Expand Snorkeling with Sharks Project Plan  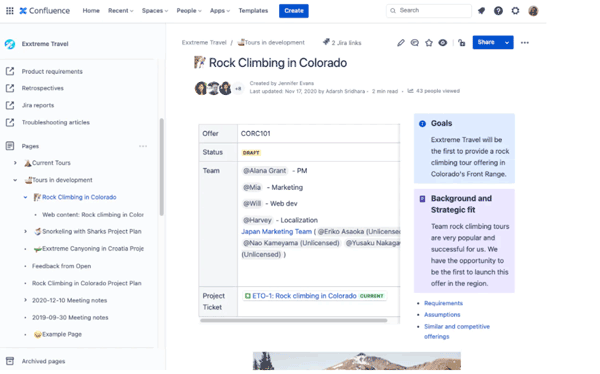(25, 231)
